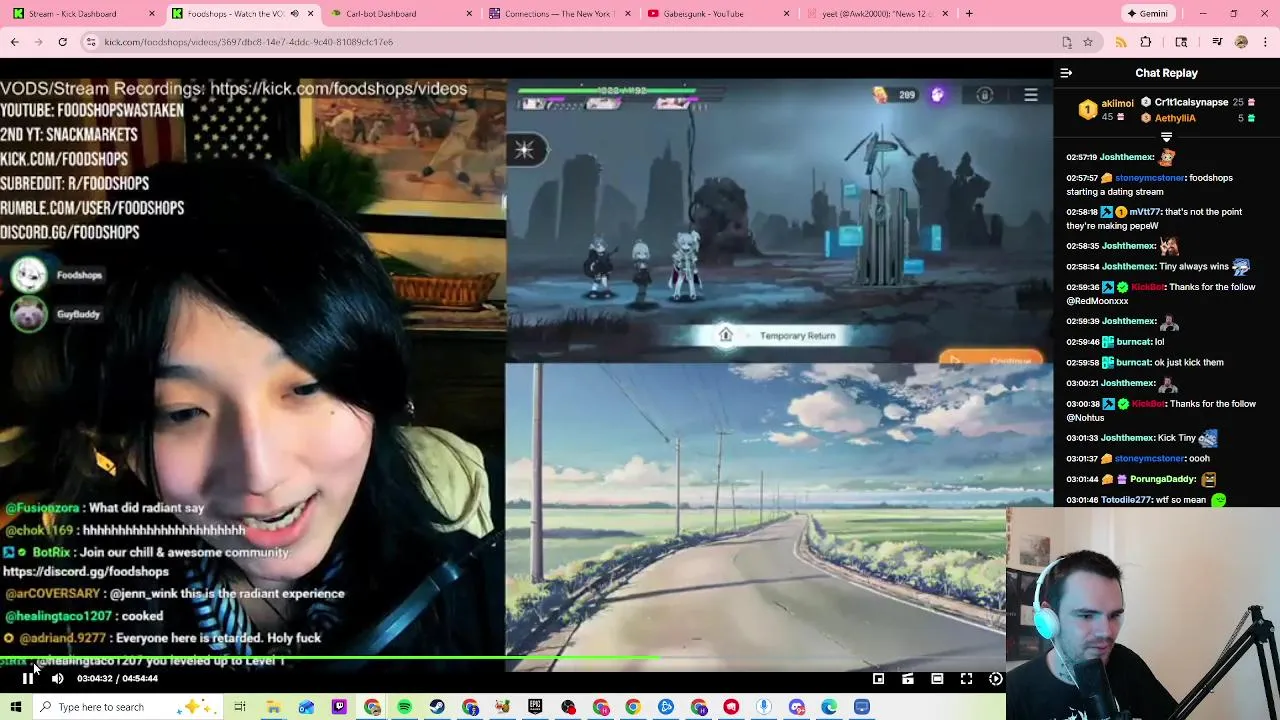Open Task View on the taskbar
This screenshot has width=1280, height=720.
pos(240,707)
